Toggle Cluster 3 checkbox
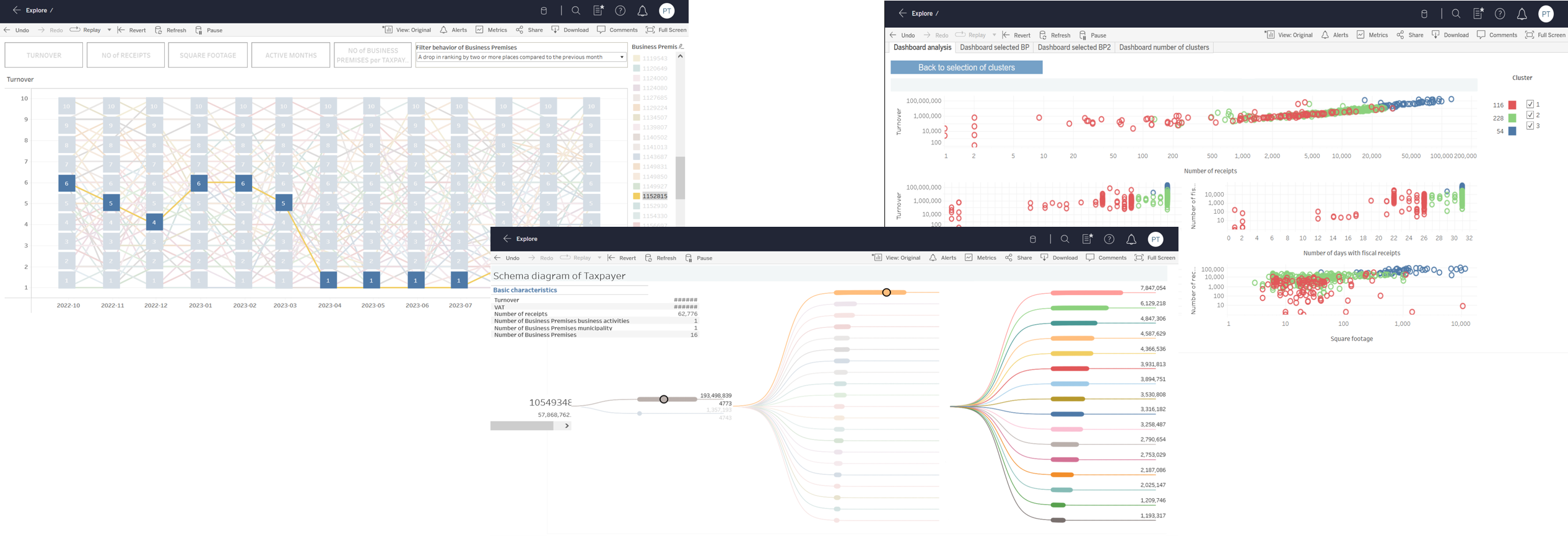1568x536 pixels. (1530, 126)
